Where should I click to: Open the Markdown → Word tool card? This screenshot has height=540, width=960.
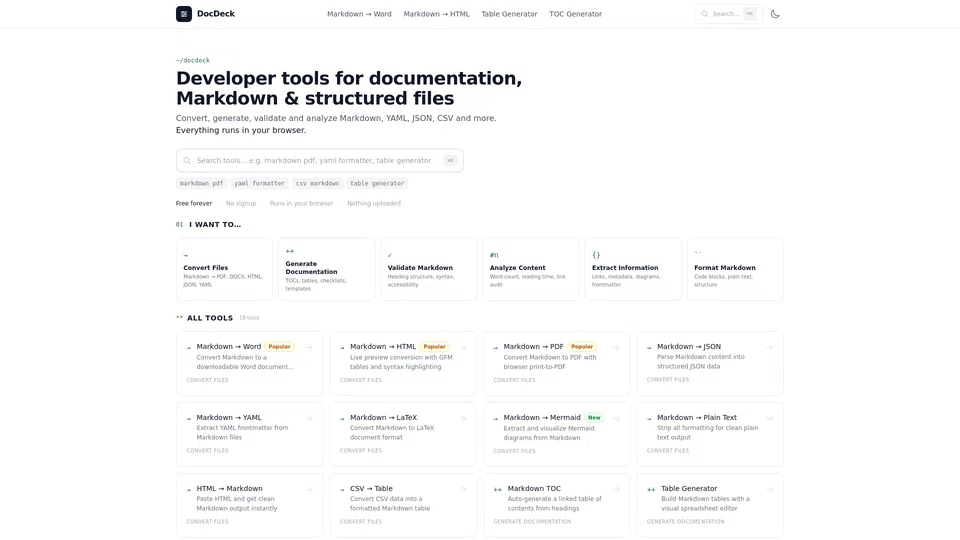[250, 364]
